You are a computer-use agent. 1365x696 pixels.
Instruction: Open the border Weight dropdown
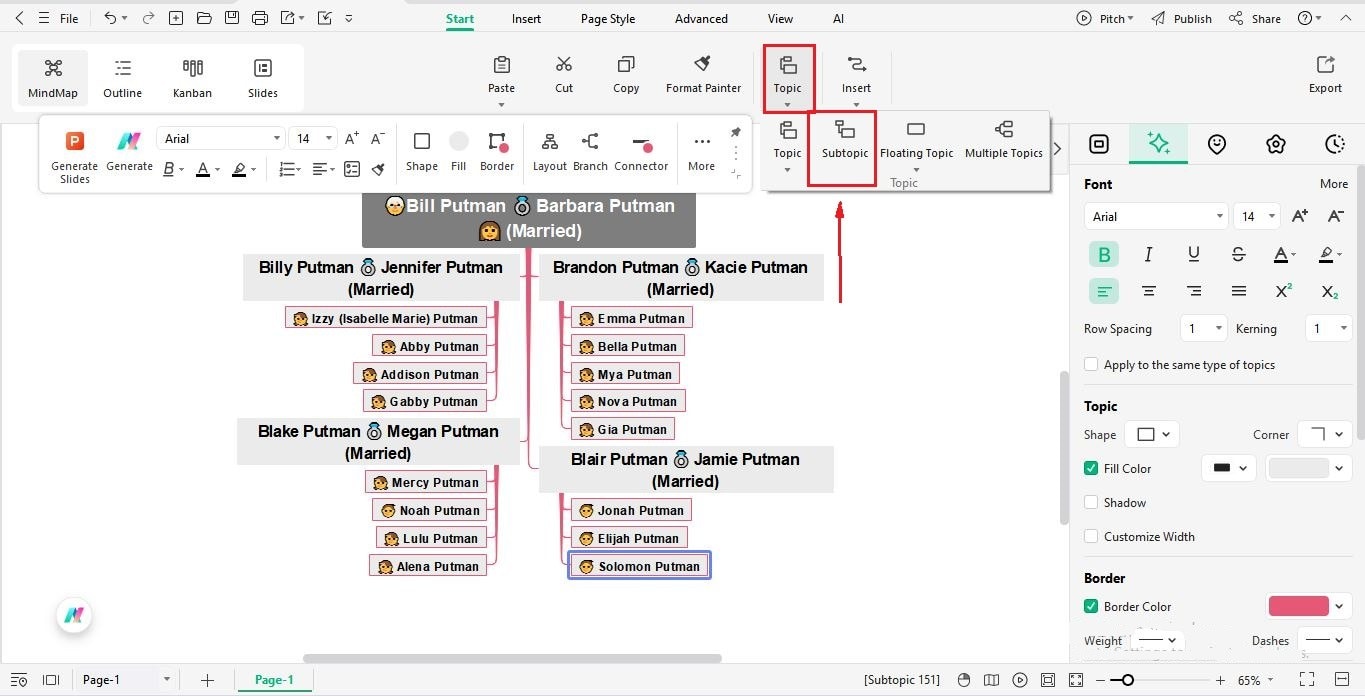[1158, 640]
